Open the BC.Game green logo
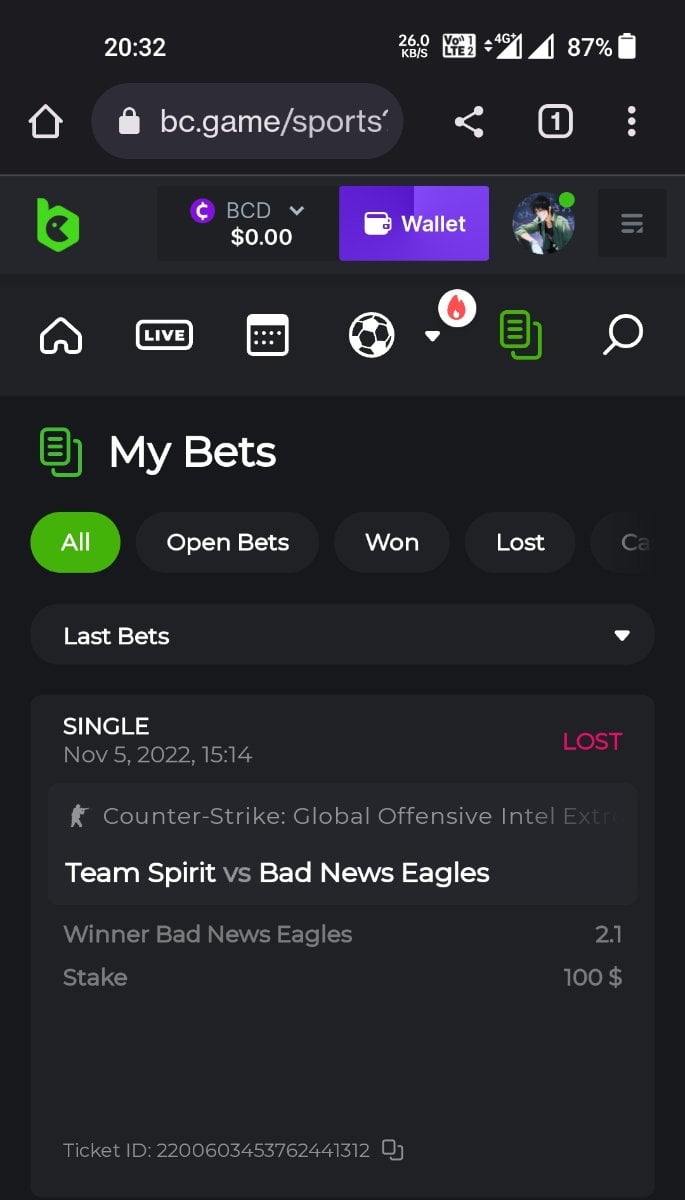Viewport: 685px width, 1200px height. pyautogui.click(x=57, y=224)
